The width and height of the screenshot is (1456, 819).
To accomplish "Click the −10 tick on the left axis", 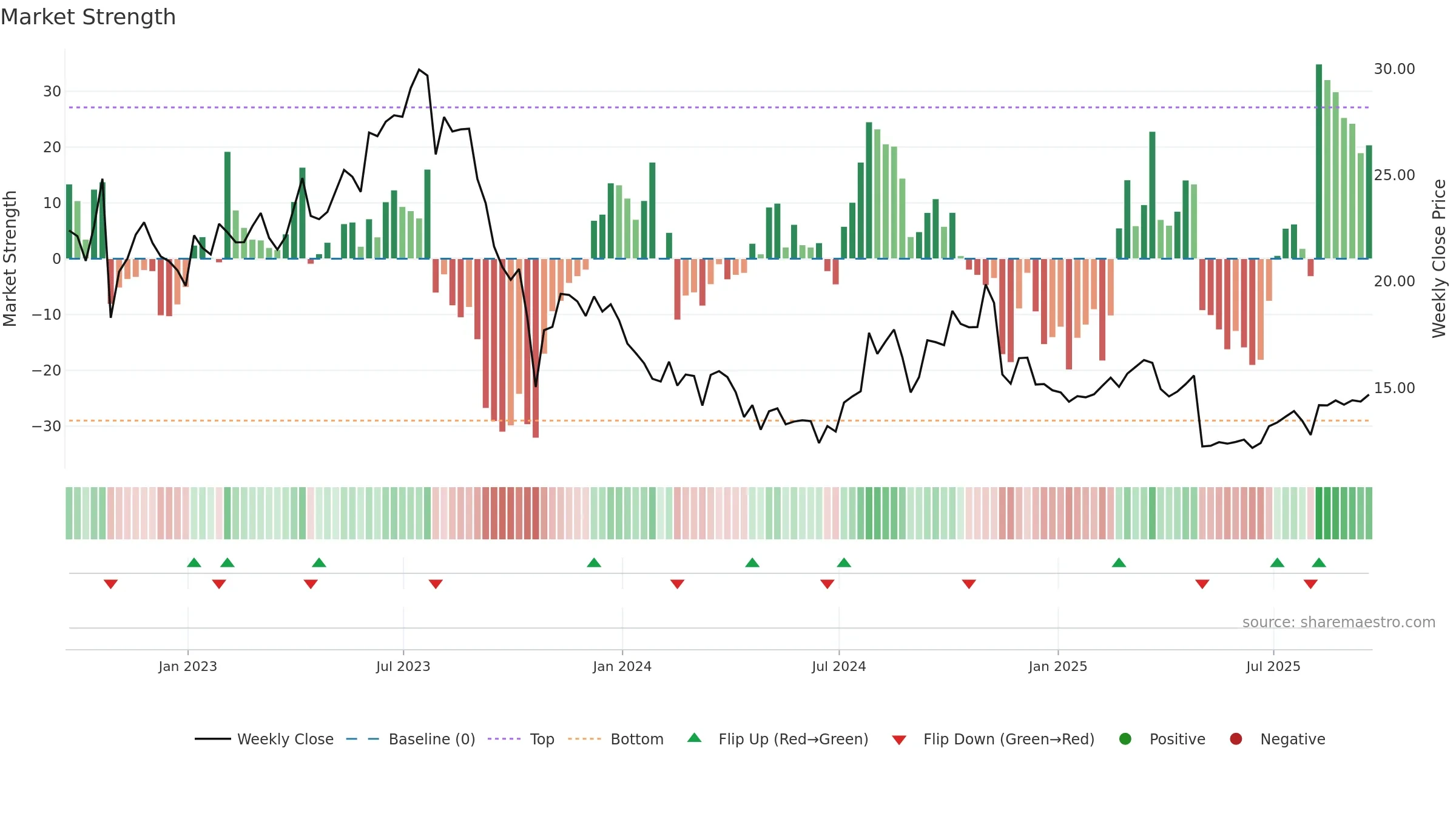I will pos(47,315).
